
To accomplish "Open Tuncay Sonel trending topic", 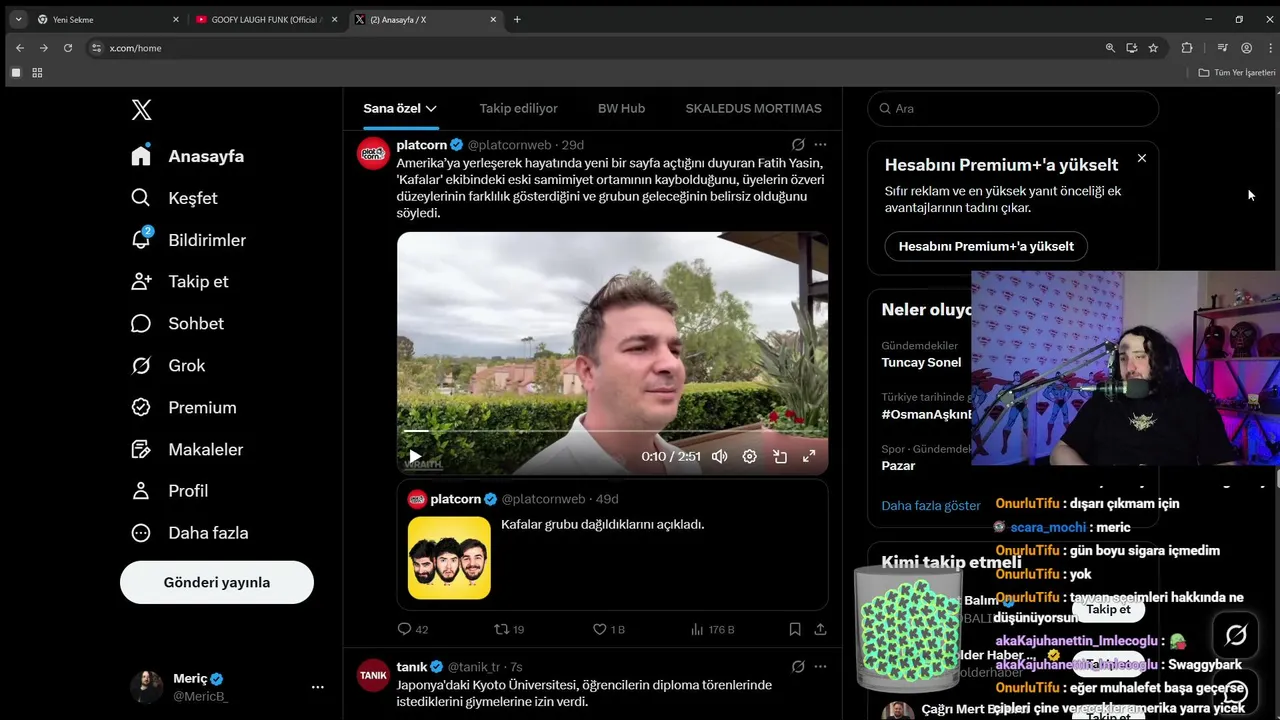I will 921,363.
